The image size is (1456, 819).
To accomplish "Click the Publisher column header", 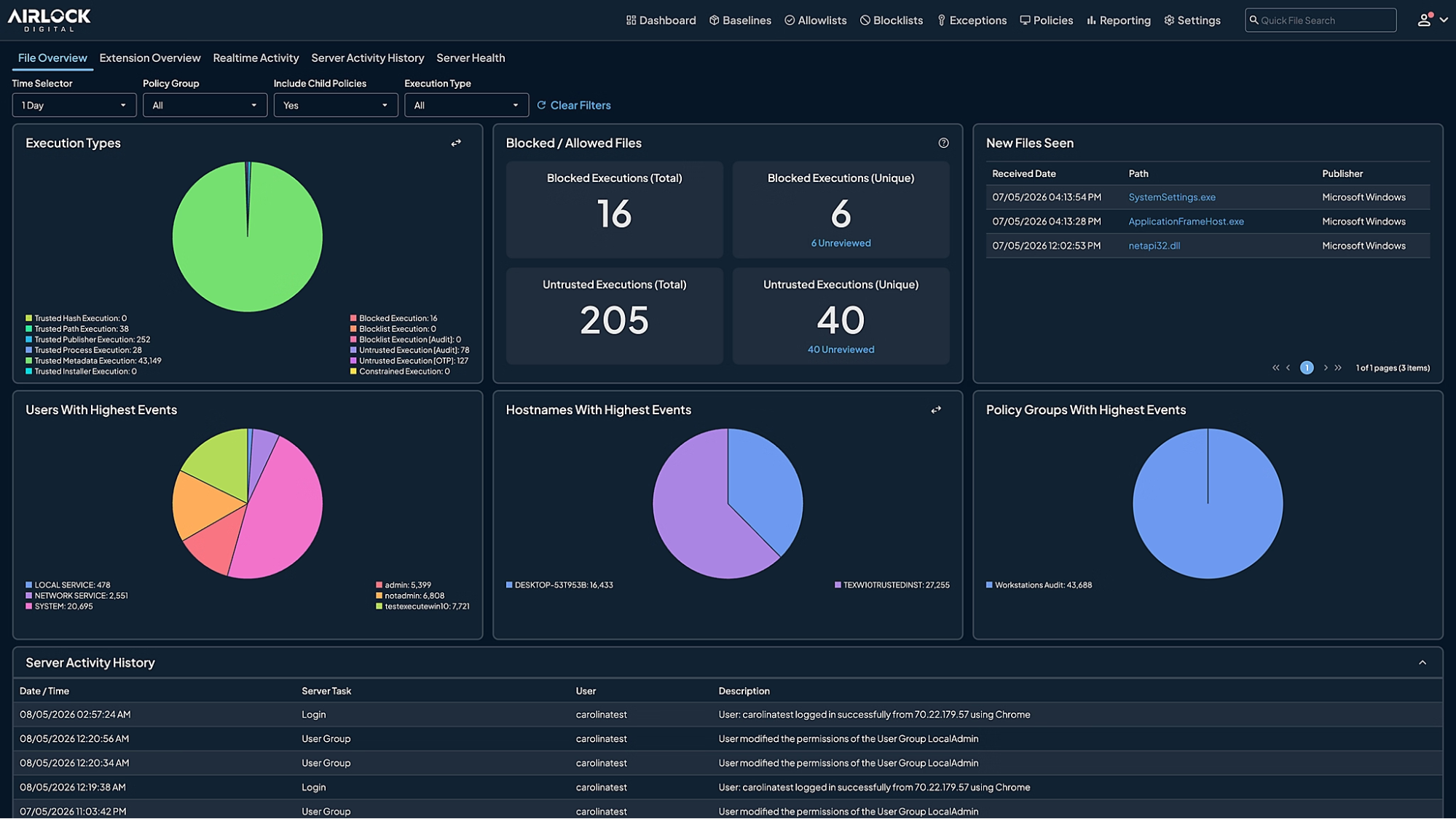I will pyautogui.click(x=1342, y=174).
